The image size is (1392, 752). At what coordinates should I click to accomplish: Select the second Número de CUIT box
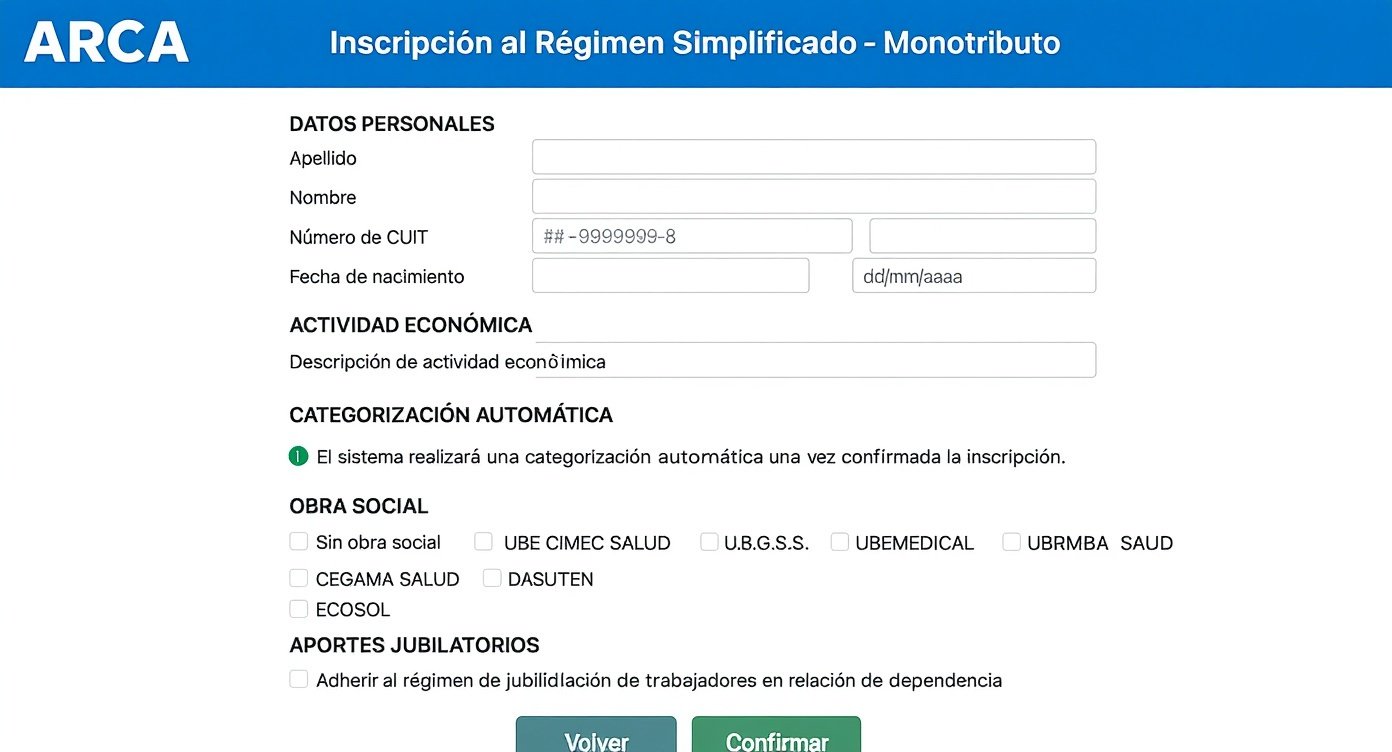pos(982,236)
